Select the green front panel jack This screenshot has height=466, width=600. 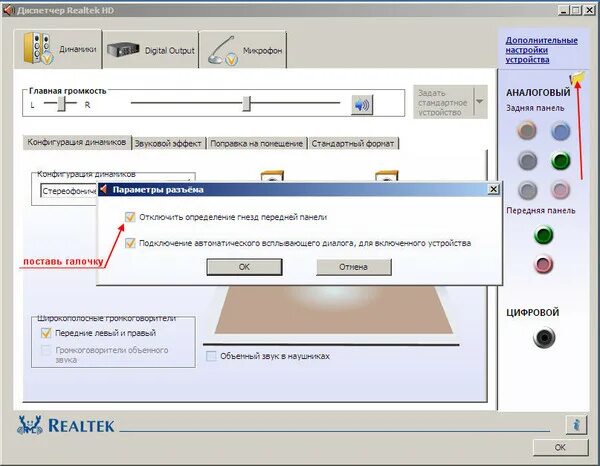(x=543, y=235)
